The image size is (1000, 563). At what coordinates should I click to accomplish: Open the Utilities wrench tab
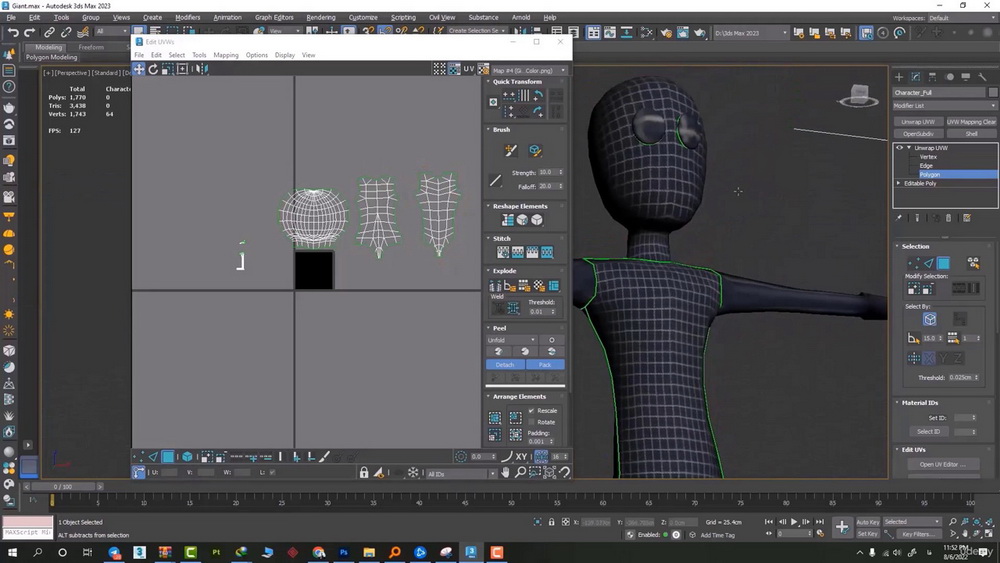pyautogui.click(x=982, y=77)
